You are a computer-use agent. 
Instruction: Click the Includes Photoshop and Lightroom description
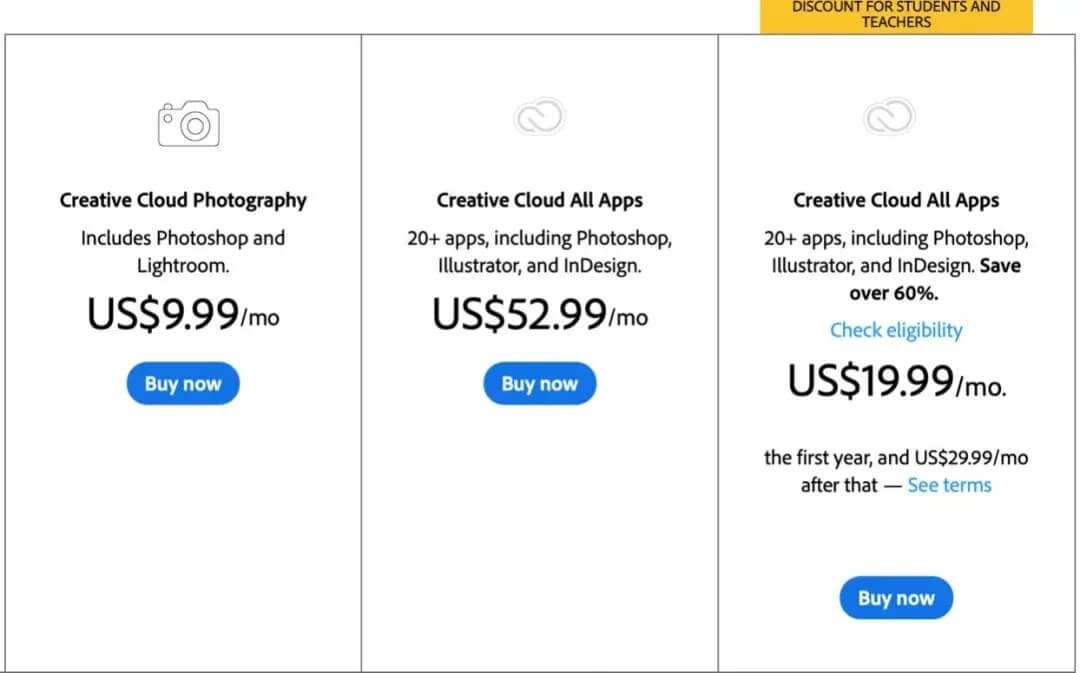[x=183, y=251]
